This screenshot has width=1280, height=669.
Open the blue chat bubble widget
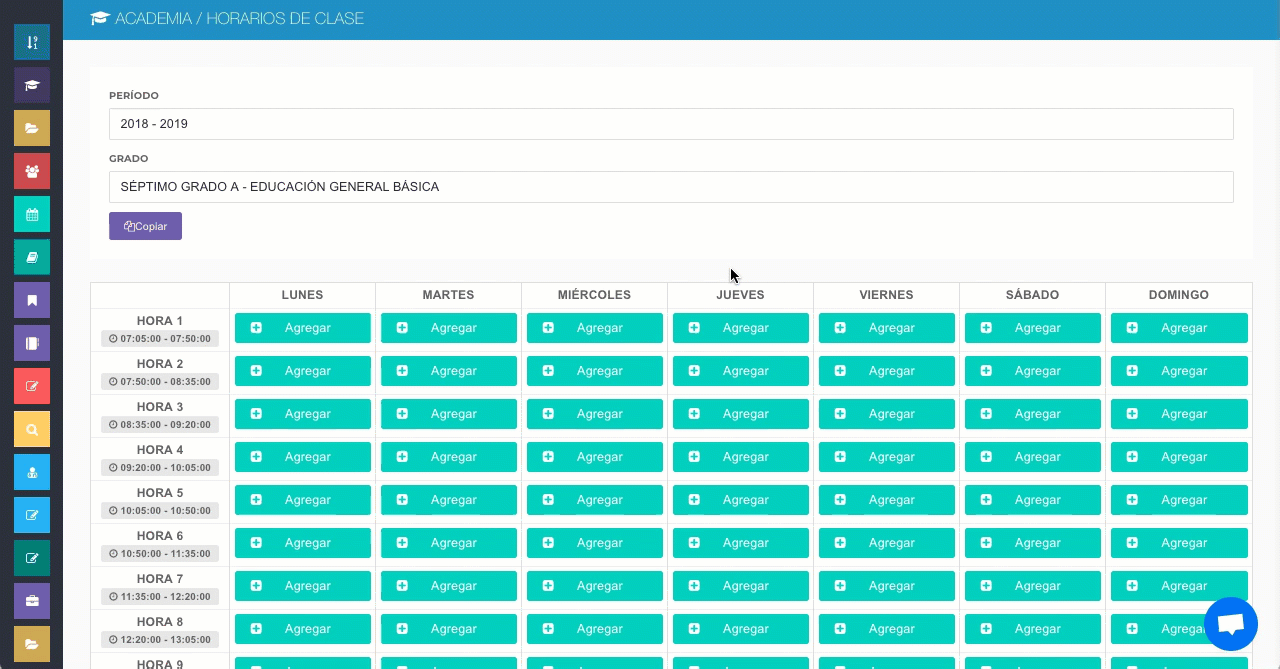pyautogui.click(x=1230, y=625)
